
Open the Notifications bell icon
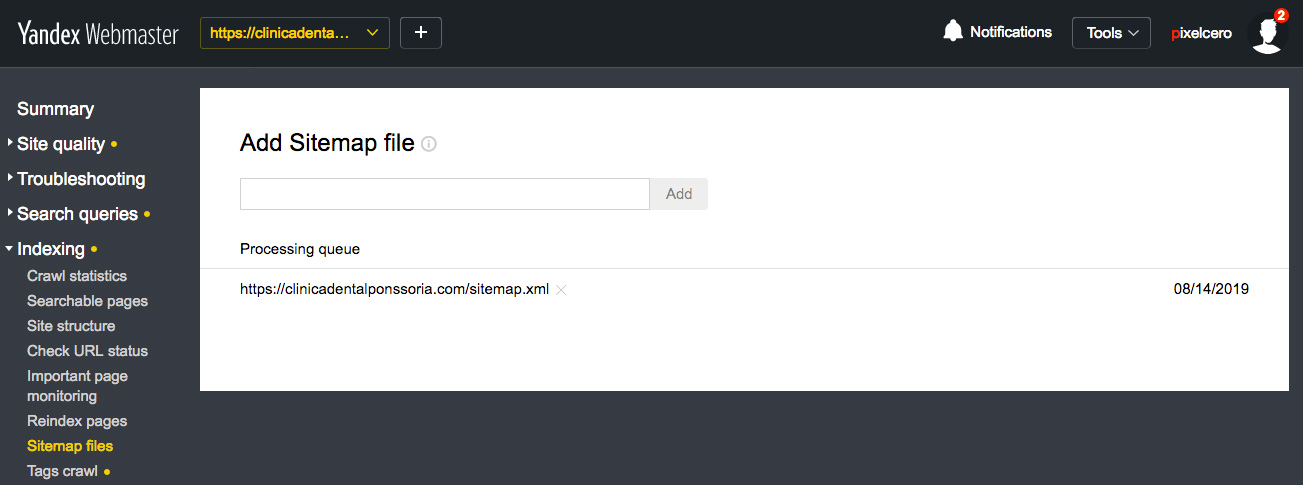[953, 32]
